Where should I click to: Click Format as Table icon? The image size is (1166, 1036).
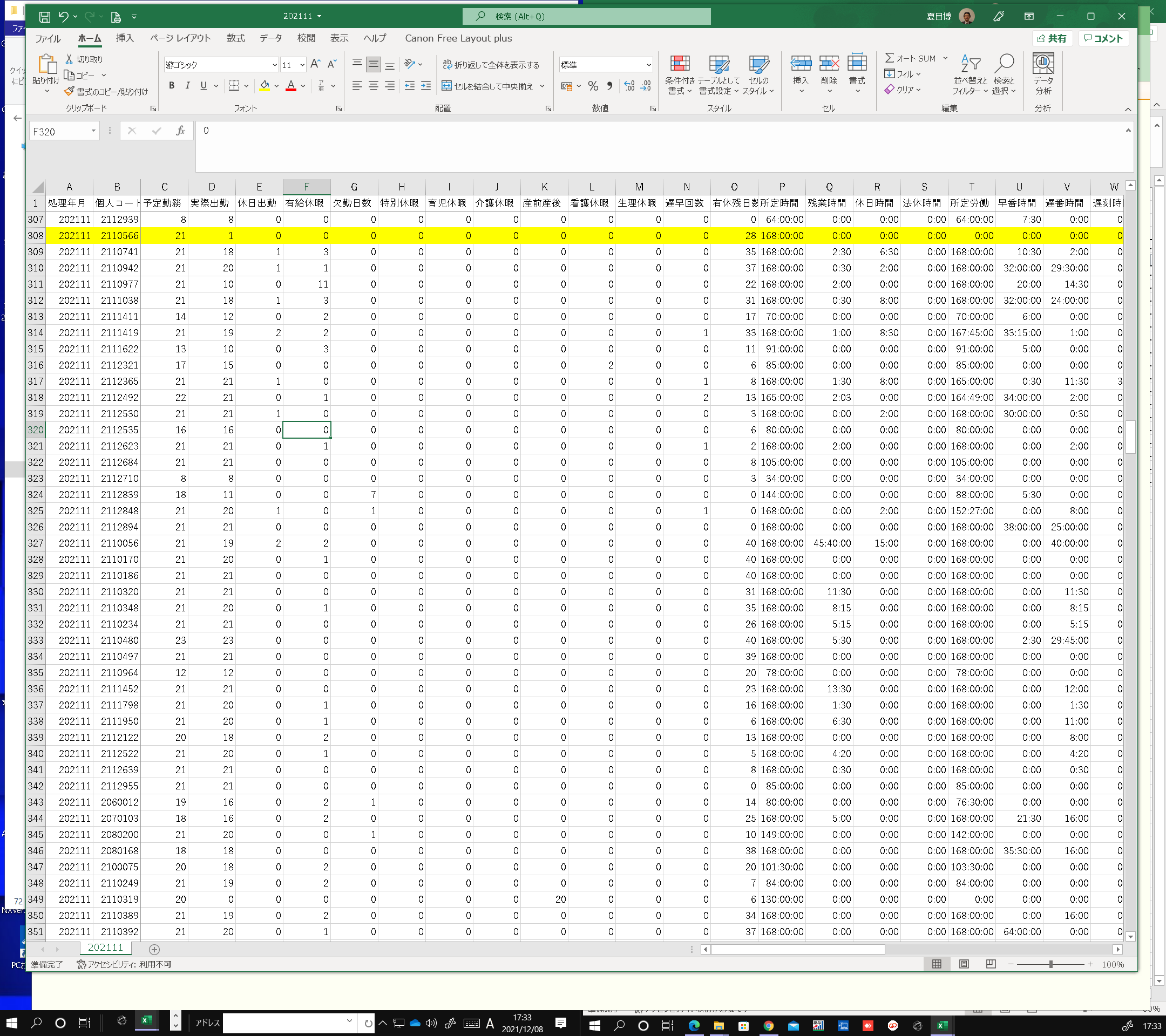coord(719,64)
